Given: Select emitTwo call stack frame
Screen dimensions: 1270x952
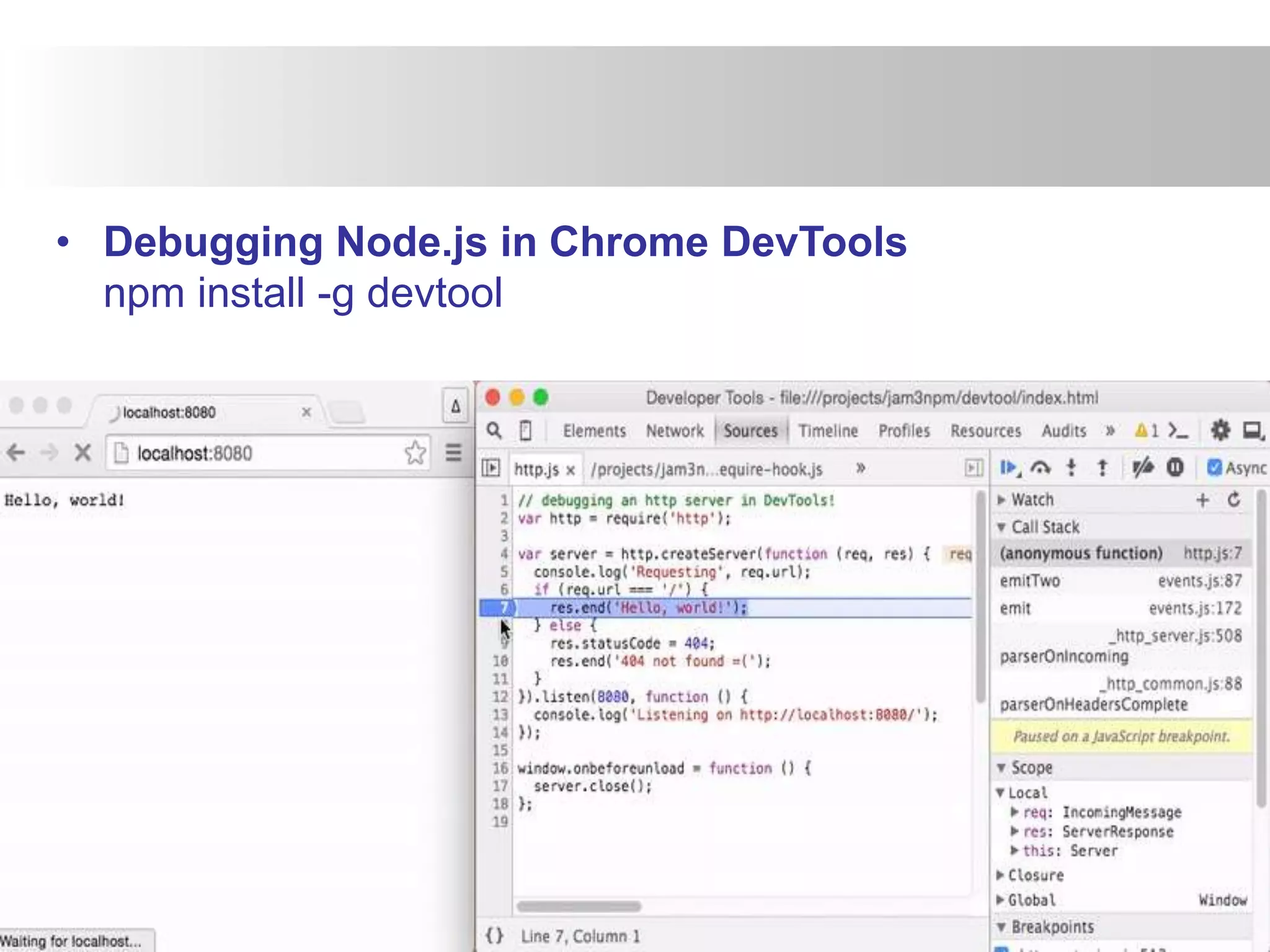Looking at the screenshot, I should tap(1121, 581).
